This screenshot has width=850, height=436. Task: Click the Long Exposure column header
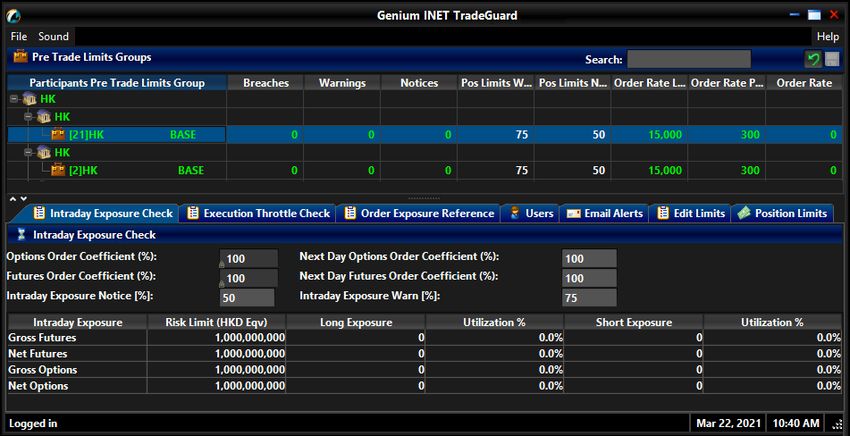tap(356, 322)
